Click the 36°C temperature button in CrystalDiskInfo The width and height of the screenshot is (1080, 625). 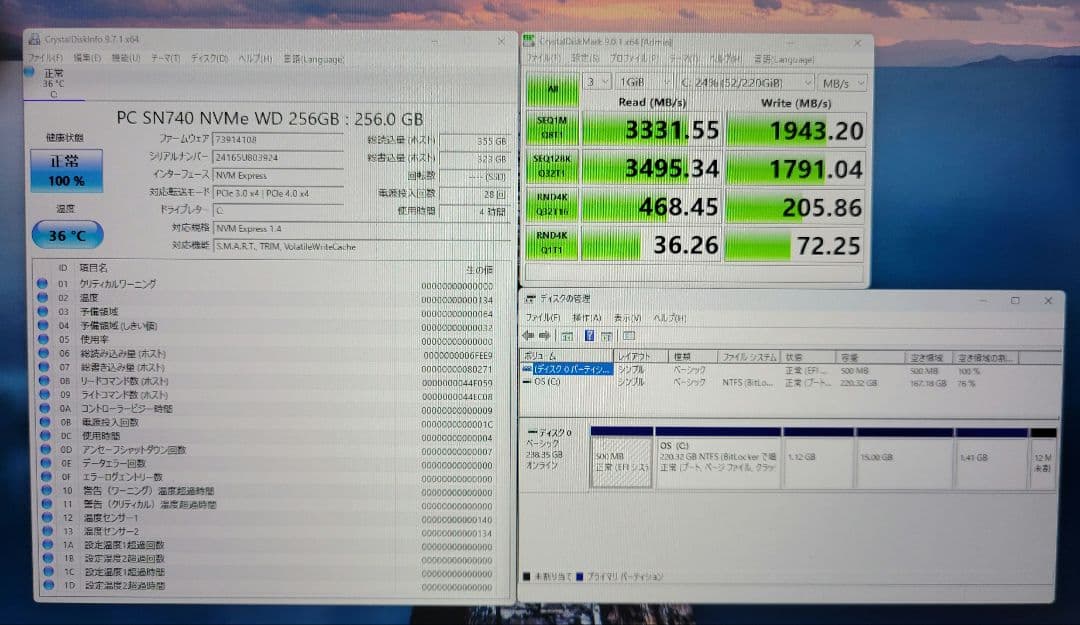tap(66, 235)
